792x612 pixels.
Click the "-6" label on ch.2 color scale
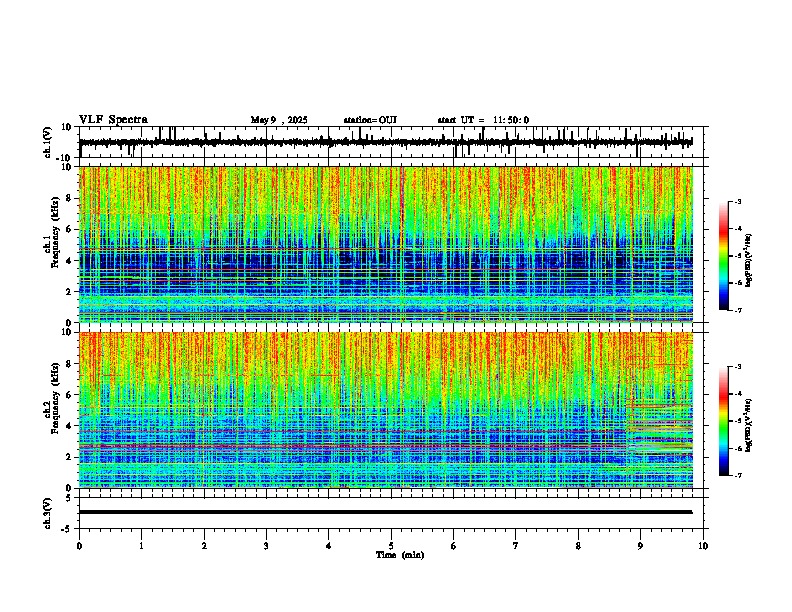(x=738, y=448)
